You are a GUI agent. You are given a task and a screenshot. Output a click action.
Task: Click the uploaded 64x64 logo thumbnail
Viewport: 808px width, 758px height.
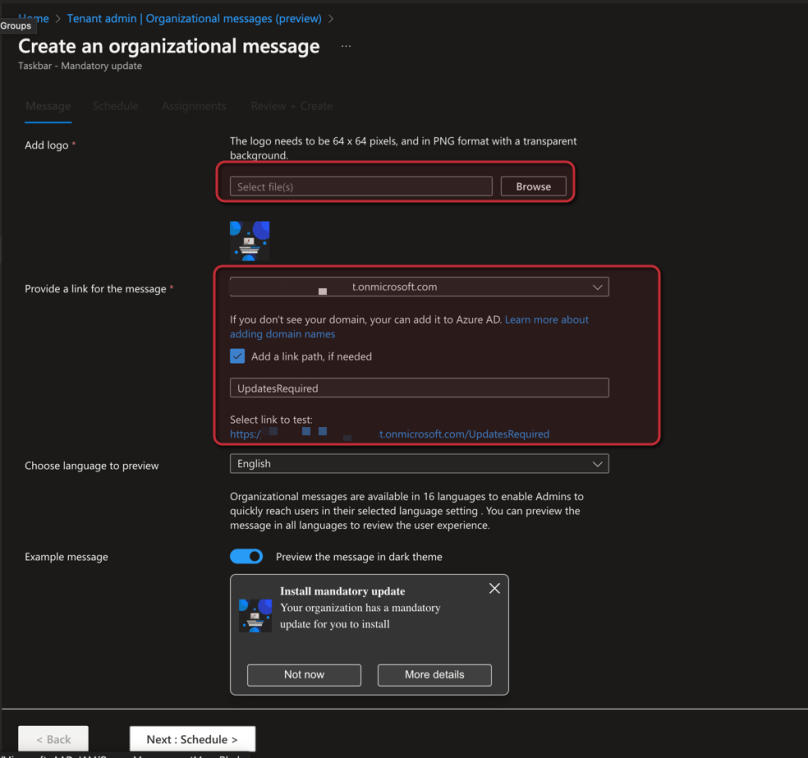(x=249, y=240)
